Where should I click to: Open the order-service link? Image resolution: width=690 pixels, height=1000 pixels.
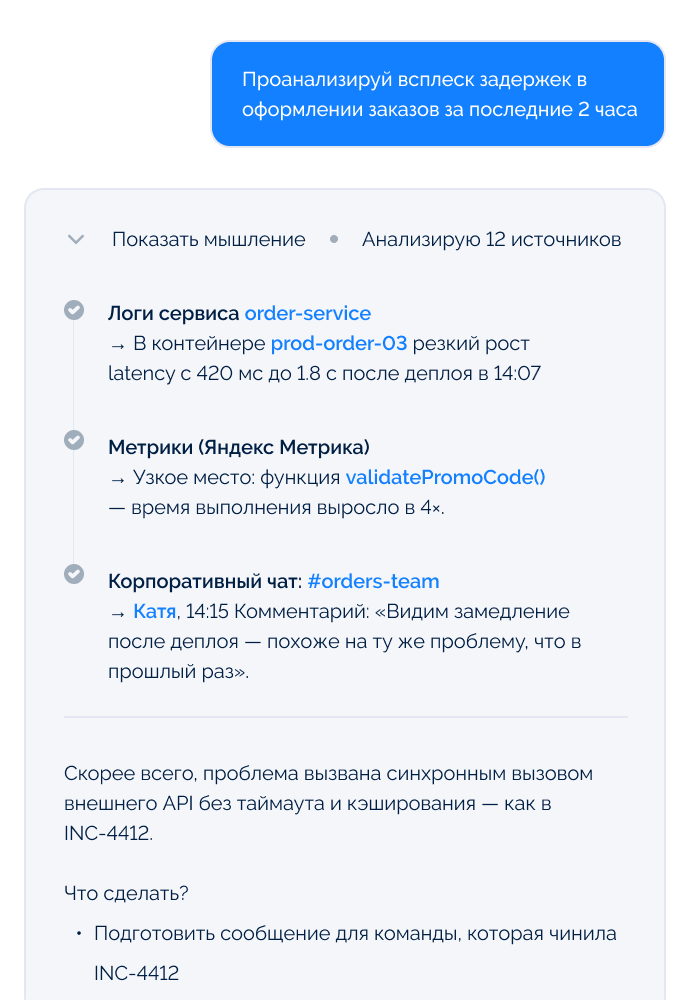coord(307,313)
